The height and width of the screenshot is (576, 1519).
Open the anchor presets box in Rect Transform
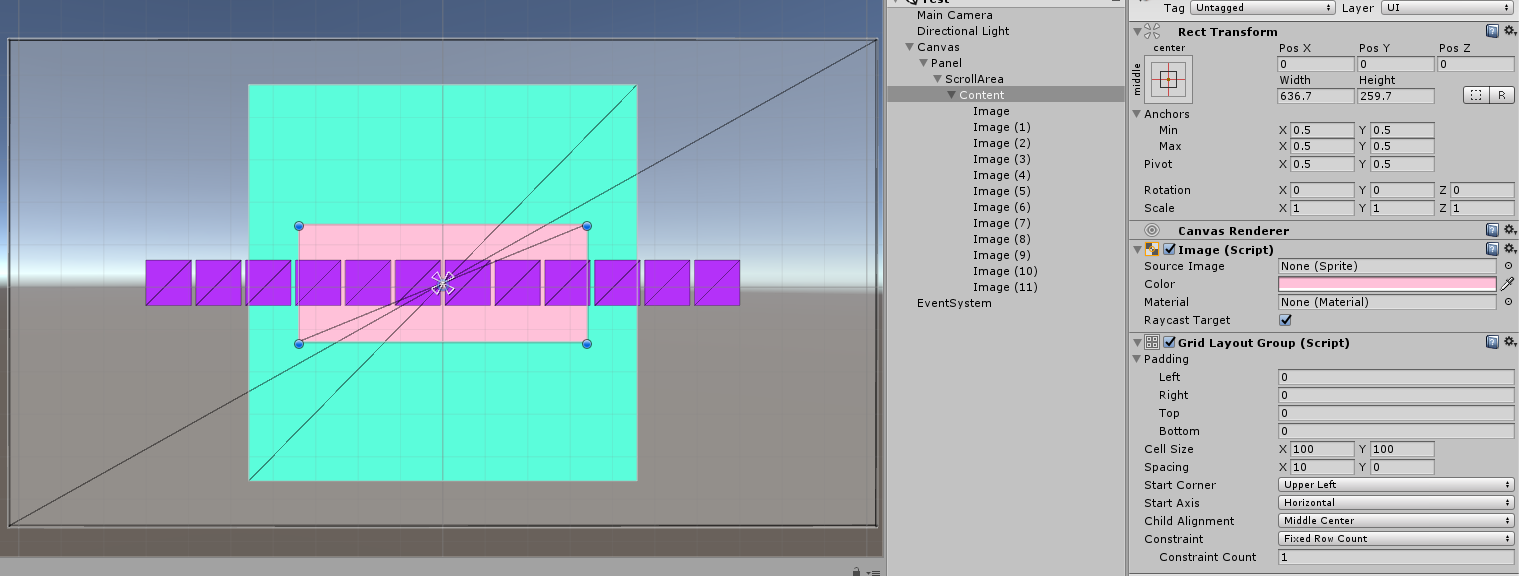[x=1169, y=78]
